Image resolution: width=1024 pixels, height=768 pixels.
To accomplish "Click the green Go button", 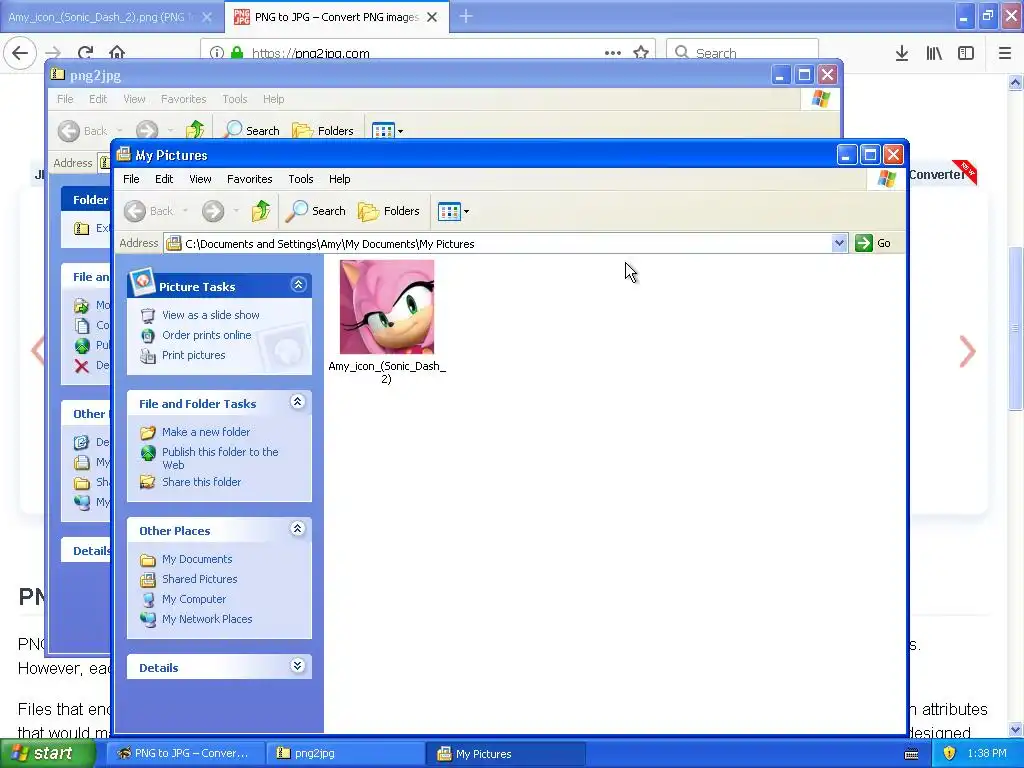I will [873, 243].
